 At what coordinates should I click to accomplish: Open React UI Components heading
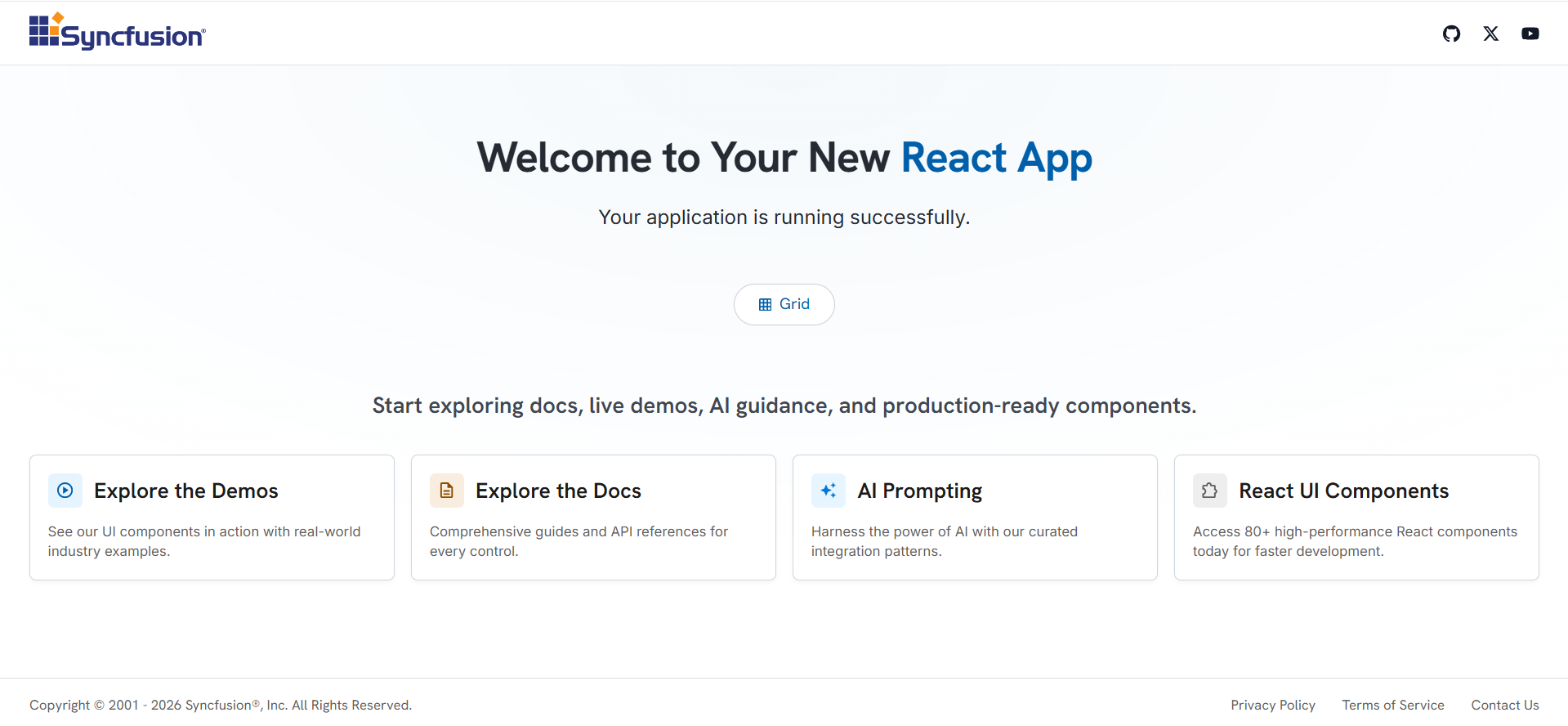point(1344,491)
